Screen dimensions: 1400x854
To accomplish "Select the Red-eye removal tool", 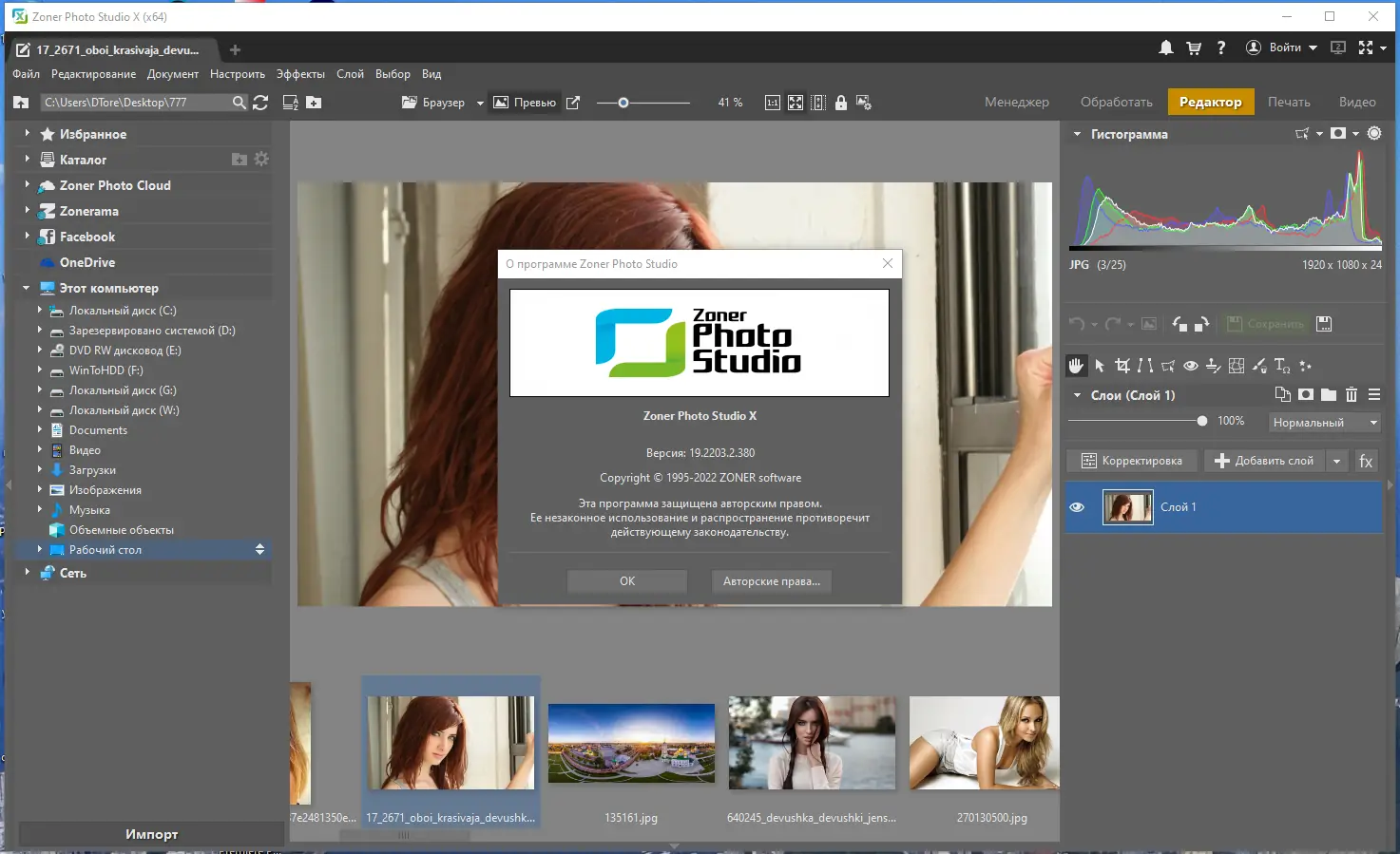I will 1190,366.
